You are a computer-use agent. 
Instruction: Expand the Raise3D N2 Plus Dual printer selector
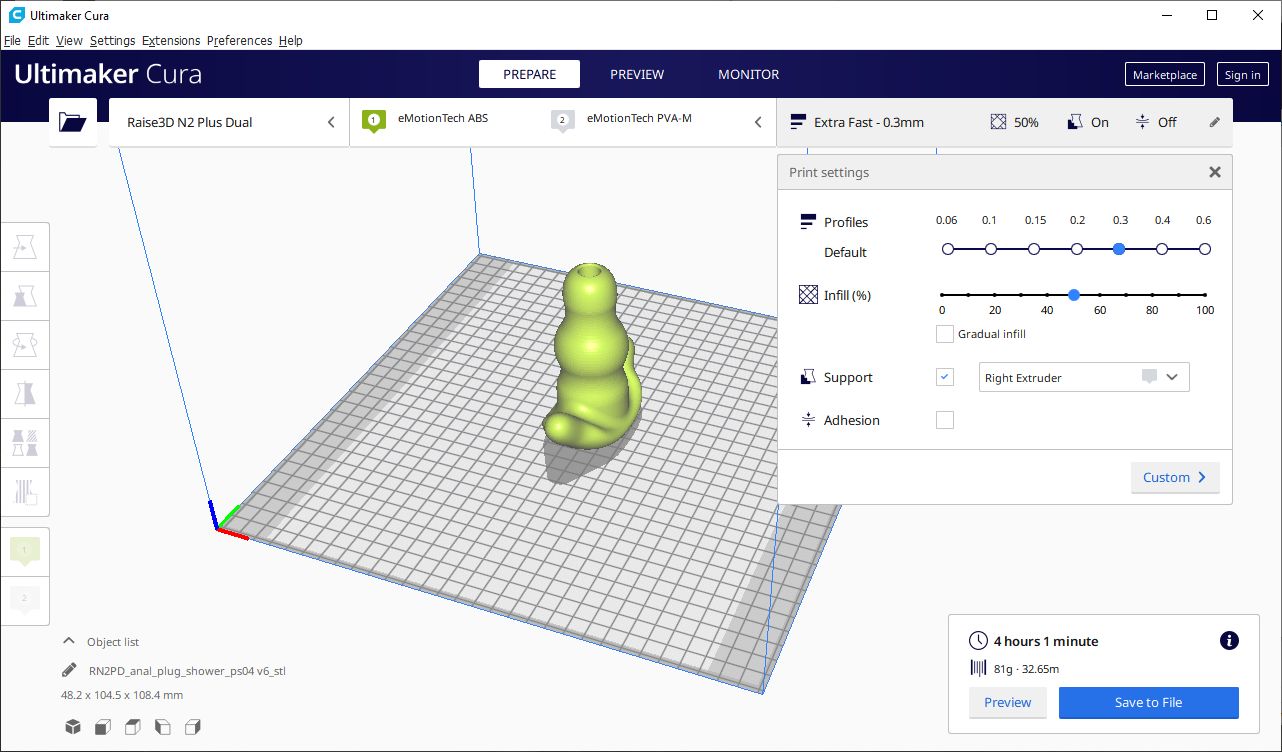[x=229, y=122]
